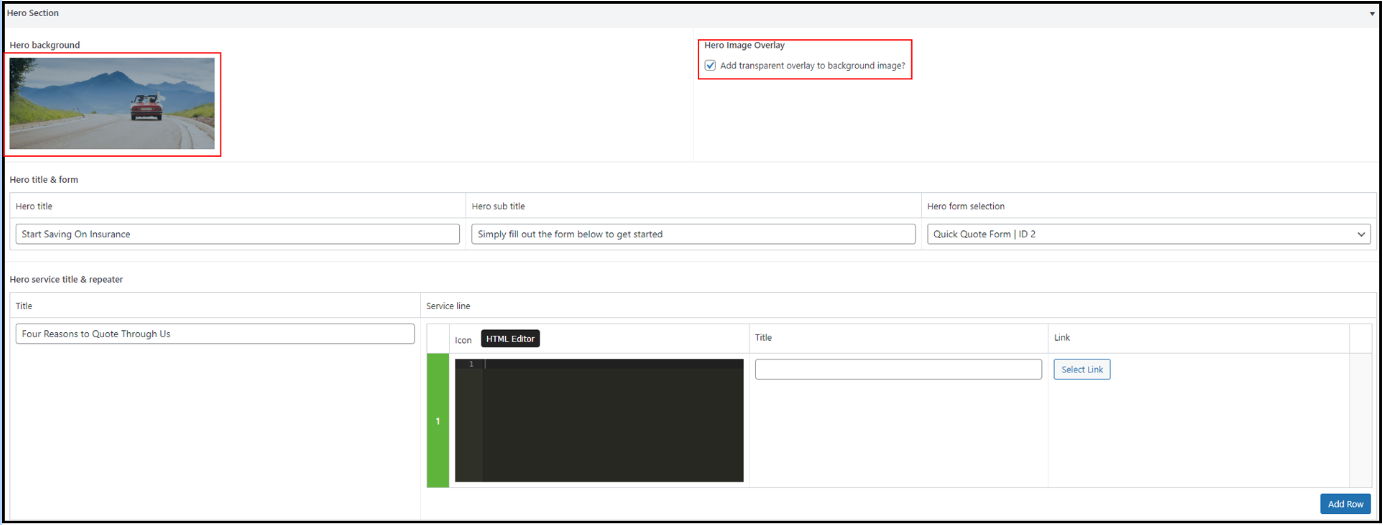Viewport: 1383px width, 525px height.
Task: Click the Hero background image thumbnail
Action: click(x=112, y=103)
